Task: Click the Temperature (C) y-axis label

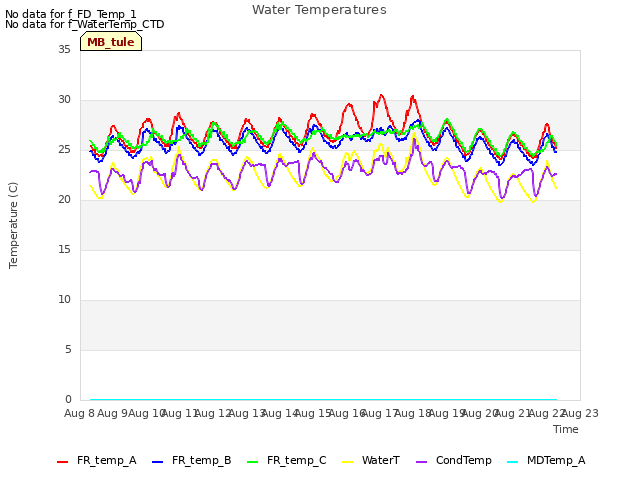Action: 13,225
